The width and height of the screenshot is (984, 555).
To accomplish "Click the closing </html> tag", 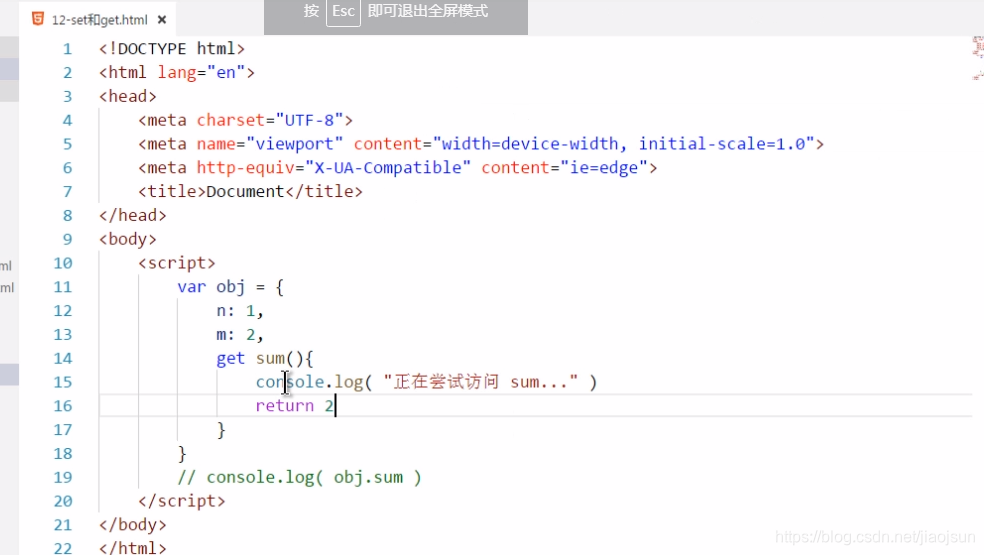I will pyautogui.click(x=132, y=548).
